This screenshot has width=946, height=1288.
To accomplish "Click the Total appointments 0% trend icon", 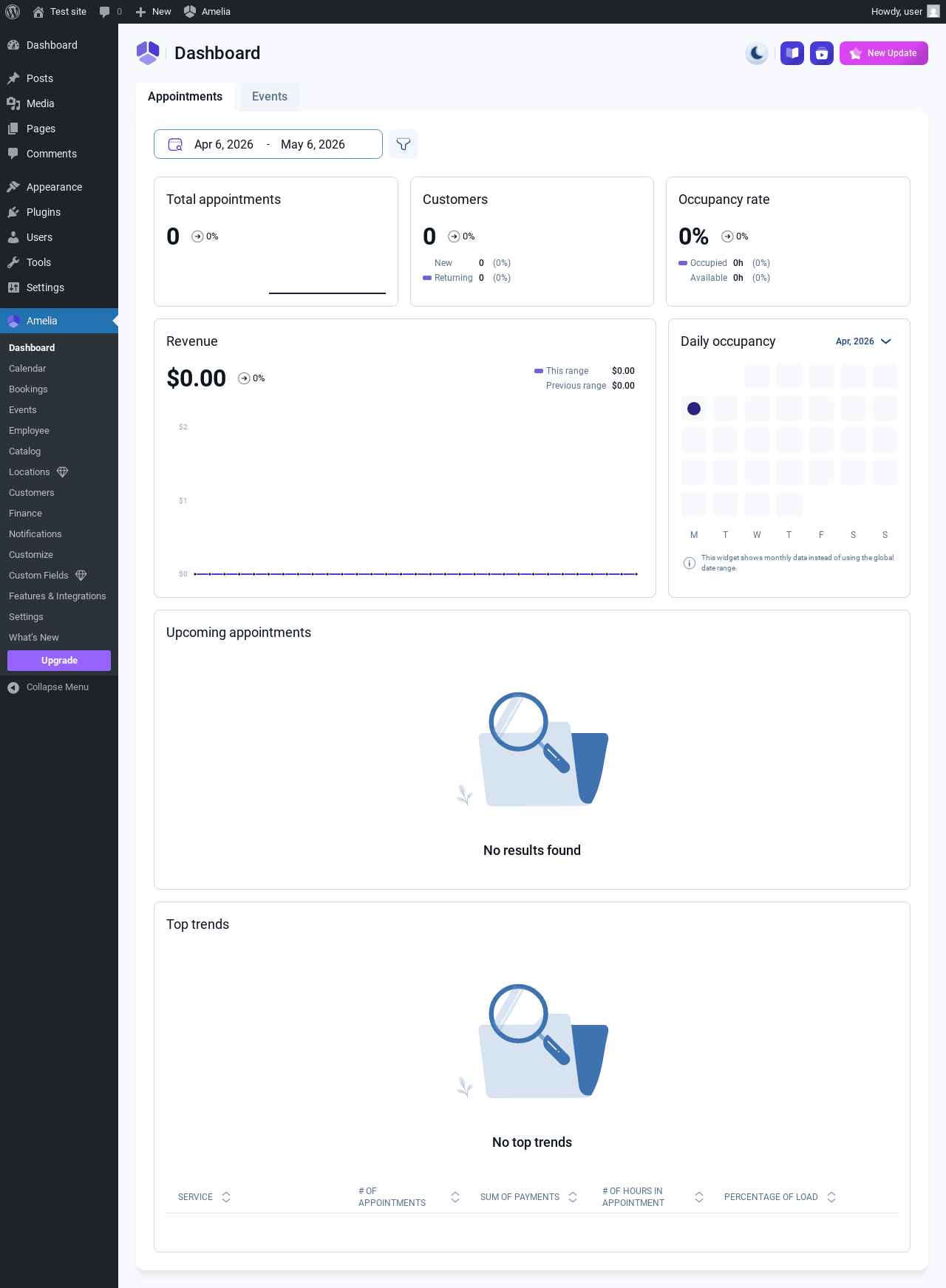I will click(x=197, y=236).
